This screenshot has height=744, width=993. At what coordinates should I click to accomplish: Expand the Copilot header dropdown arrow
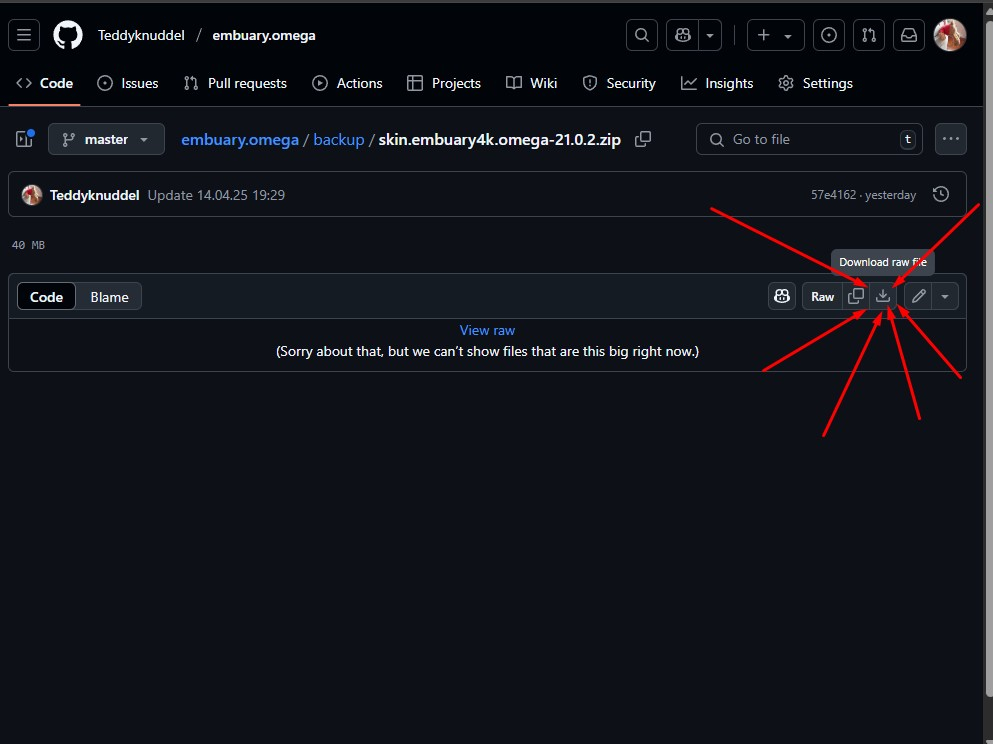(710, 35)
